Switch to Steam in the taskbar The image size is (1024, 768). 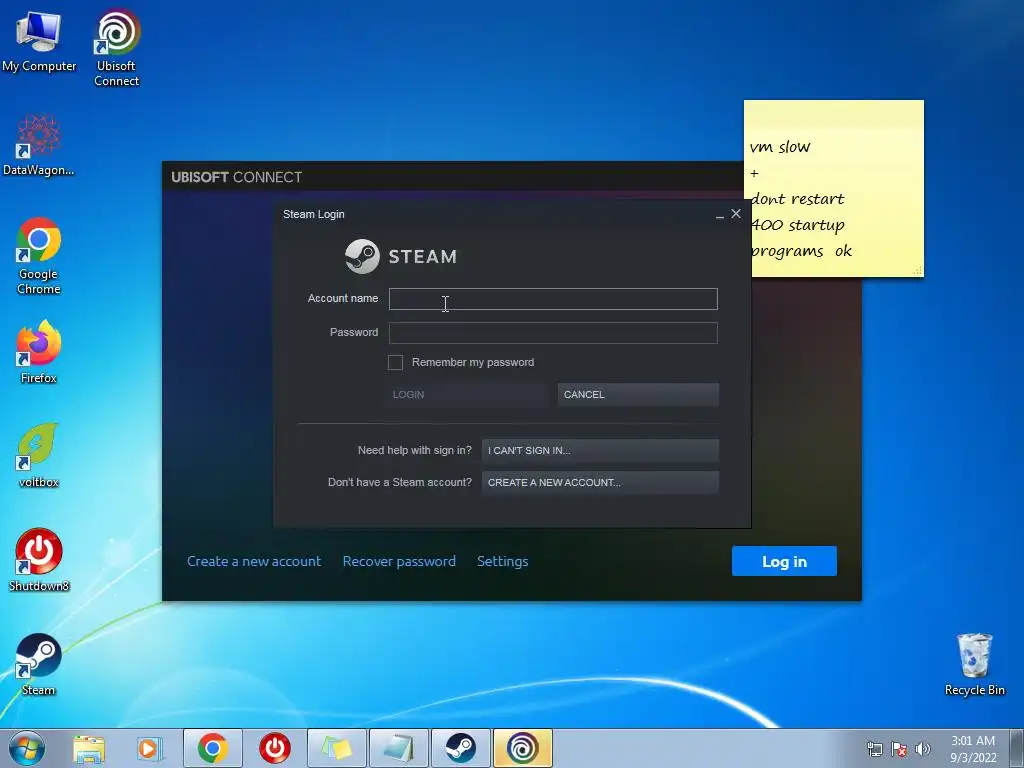[461, 748]
